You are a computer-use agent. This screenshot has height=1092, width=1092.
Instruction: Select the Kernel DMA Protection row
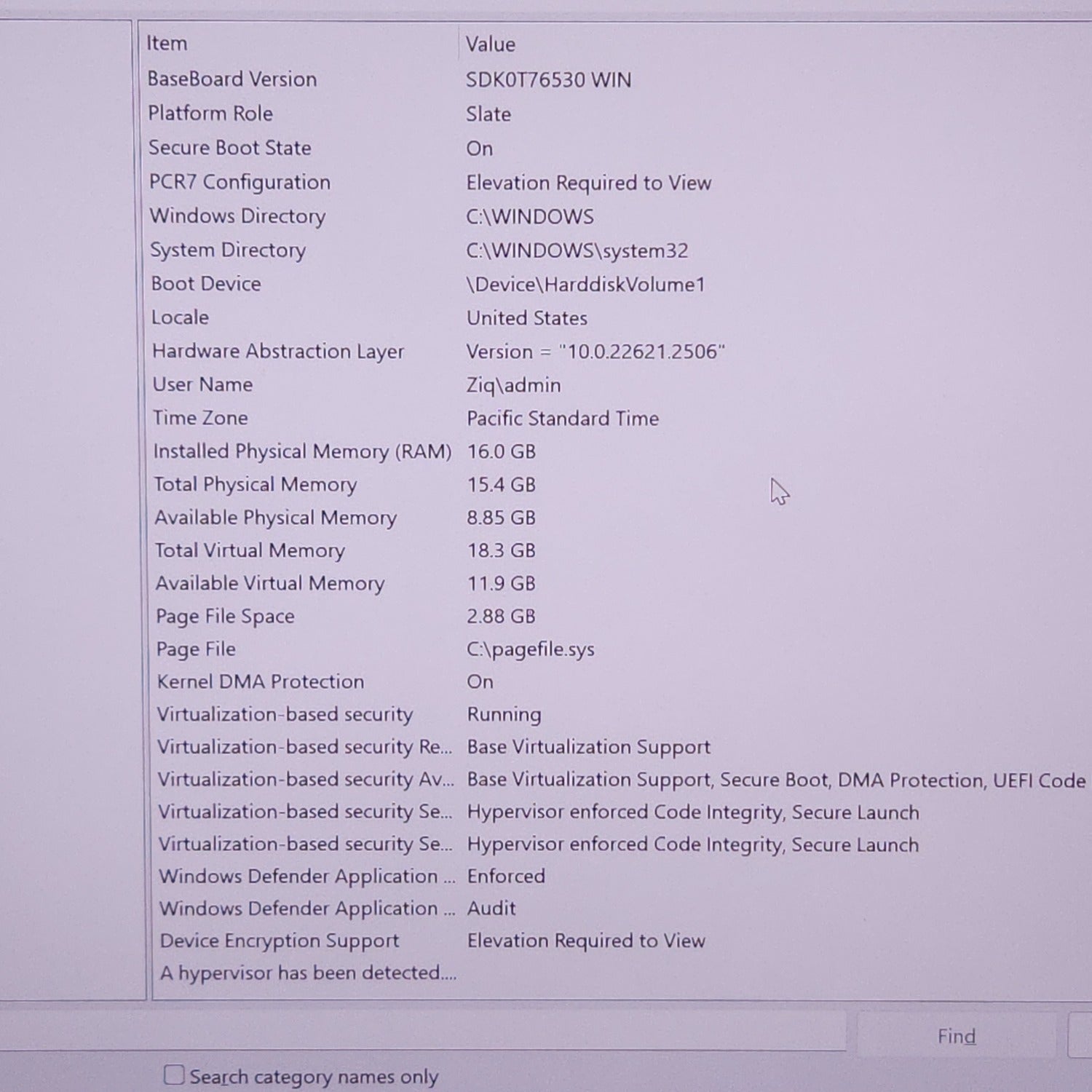pos(260,682)
